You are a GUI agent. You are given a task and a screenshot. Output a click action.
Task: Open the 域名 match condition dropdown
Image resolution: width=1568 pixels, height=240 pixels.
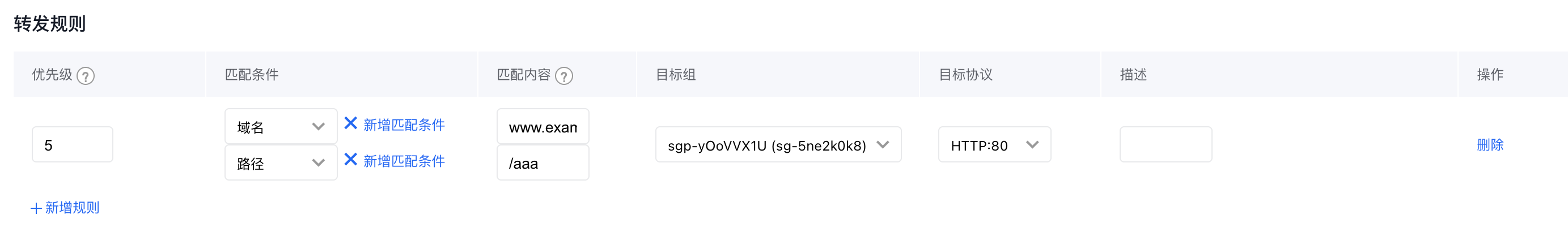[281, 126]
